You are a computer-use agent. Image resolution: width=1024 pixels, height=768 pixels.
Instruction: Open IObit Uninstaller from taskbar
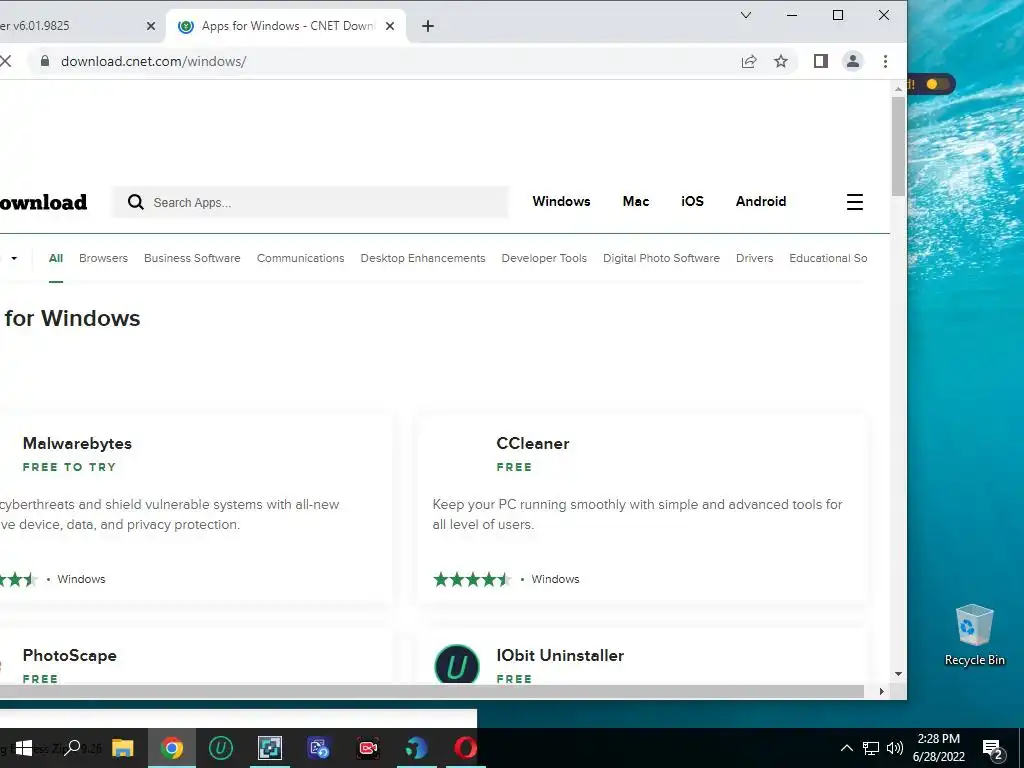(221, 748)
